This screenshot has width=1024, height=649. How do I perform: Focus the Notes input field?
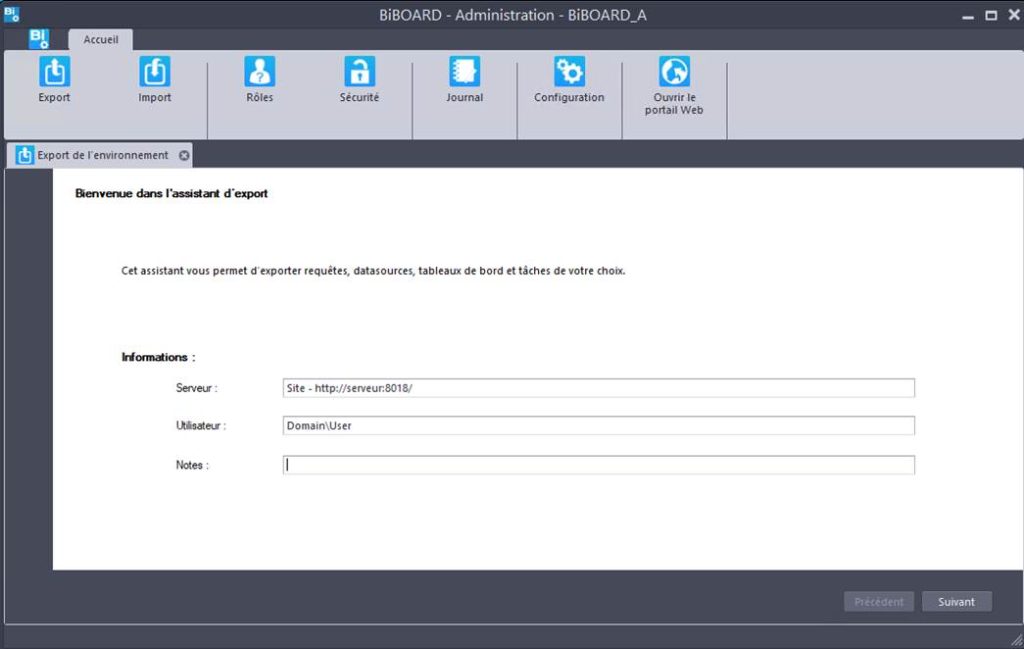[x=599, y=465]
